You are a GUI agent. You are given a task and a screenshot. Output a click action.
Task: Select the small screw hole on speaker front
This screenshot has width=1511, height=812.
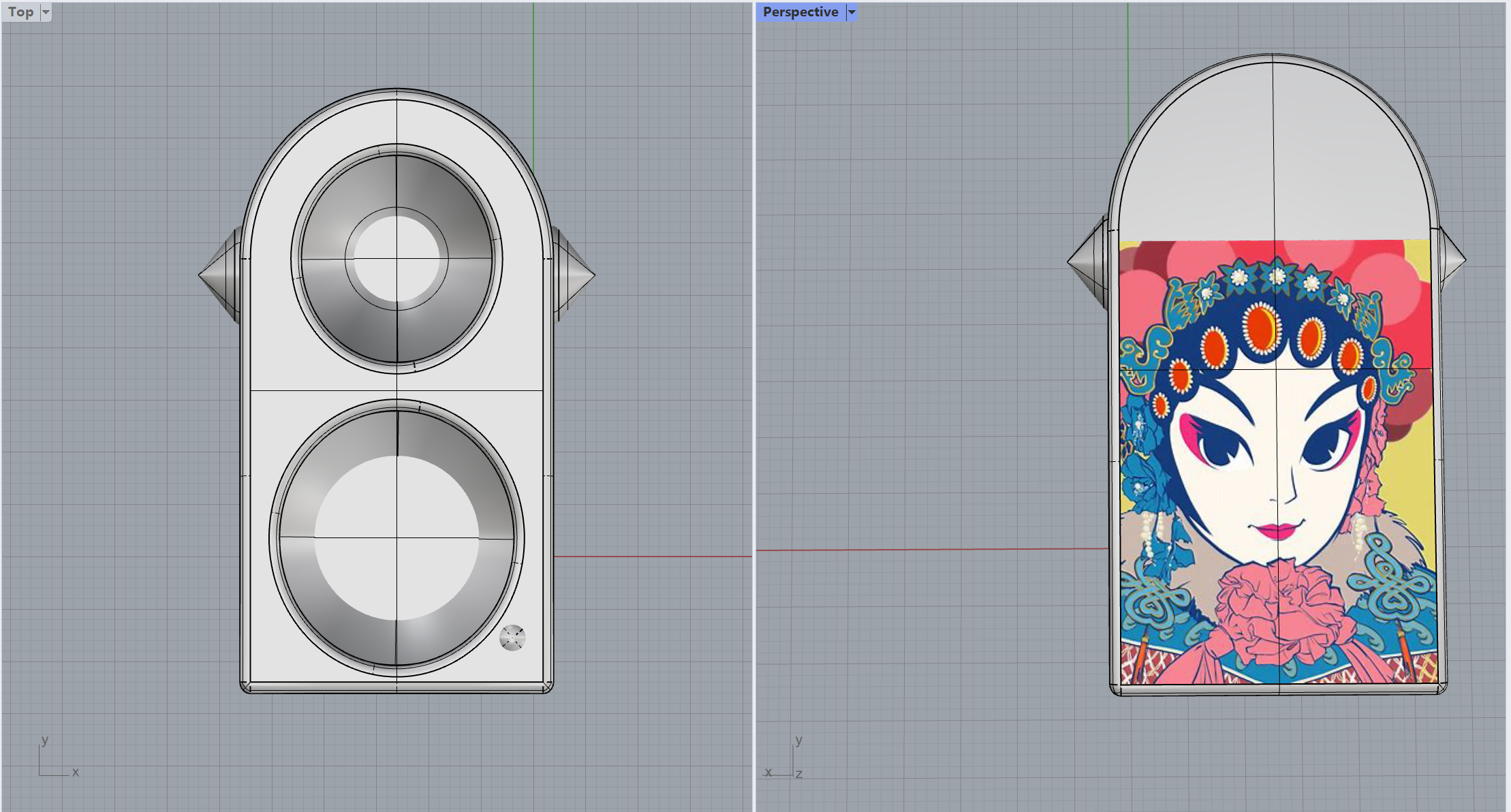coord(512,638)
